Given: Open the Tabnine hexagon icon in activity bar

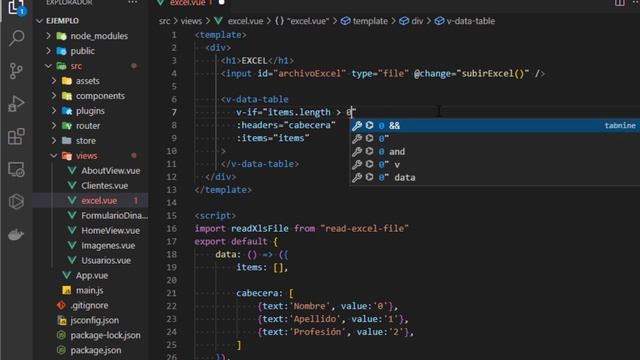Looking at the screenshot, I should pyautogui.click(x=16, y=202).
